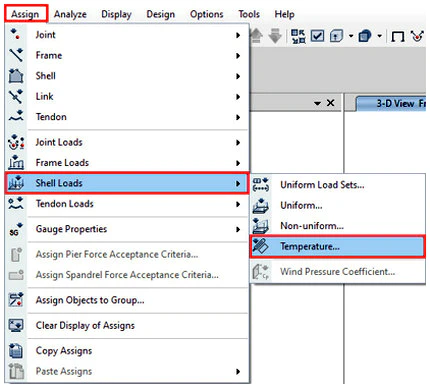Image resolution: width=430 pixels, height=391 pixels.
Task: Click the Clear Display of Assigns icon
Action: coord(16,325)
